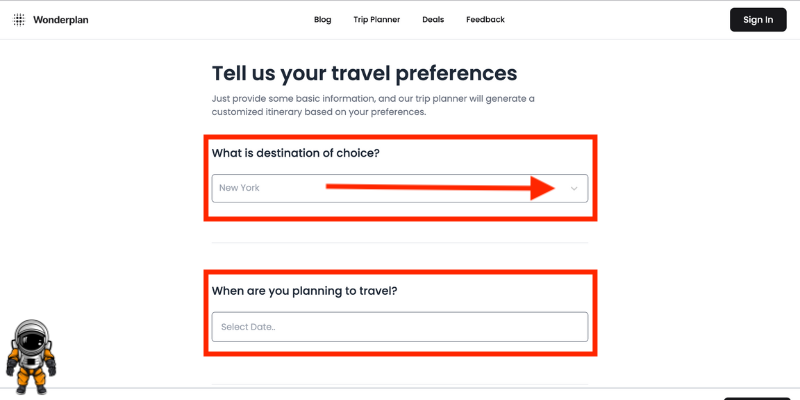Open the Select Date travel field
Image resolution: width=800 pixels, height=400 pixels.
pyautogui.click(x=399, y=327)
